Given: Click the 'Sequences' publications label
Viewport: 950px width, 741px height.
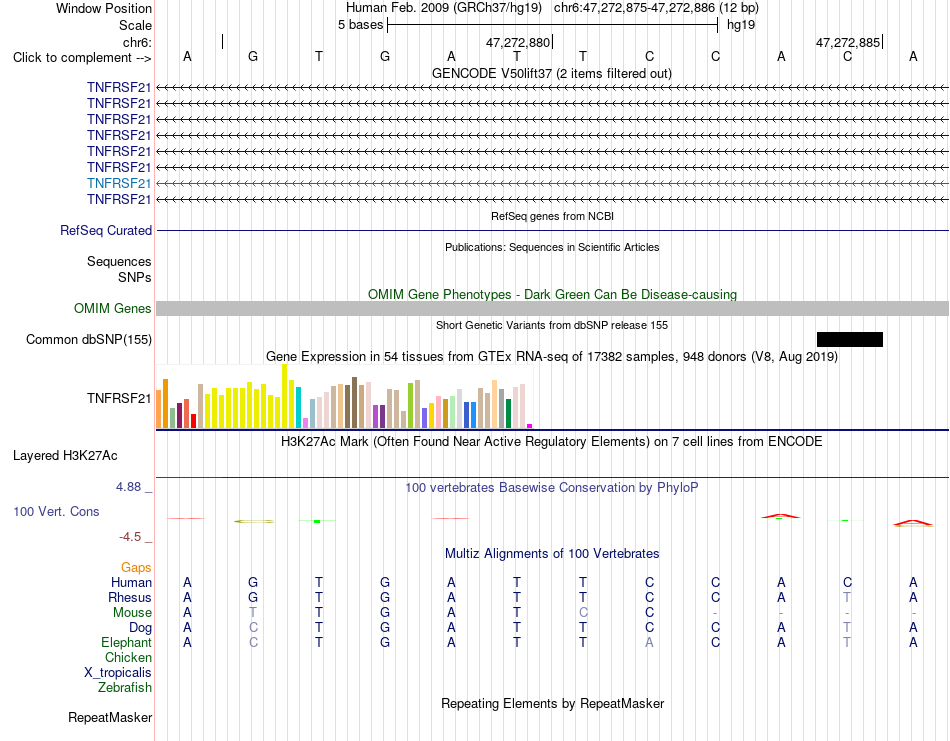Looking at the screenshot, I should pyautogui.click(x=119, y=261).
